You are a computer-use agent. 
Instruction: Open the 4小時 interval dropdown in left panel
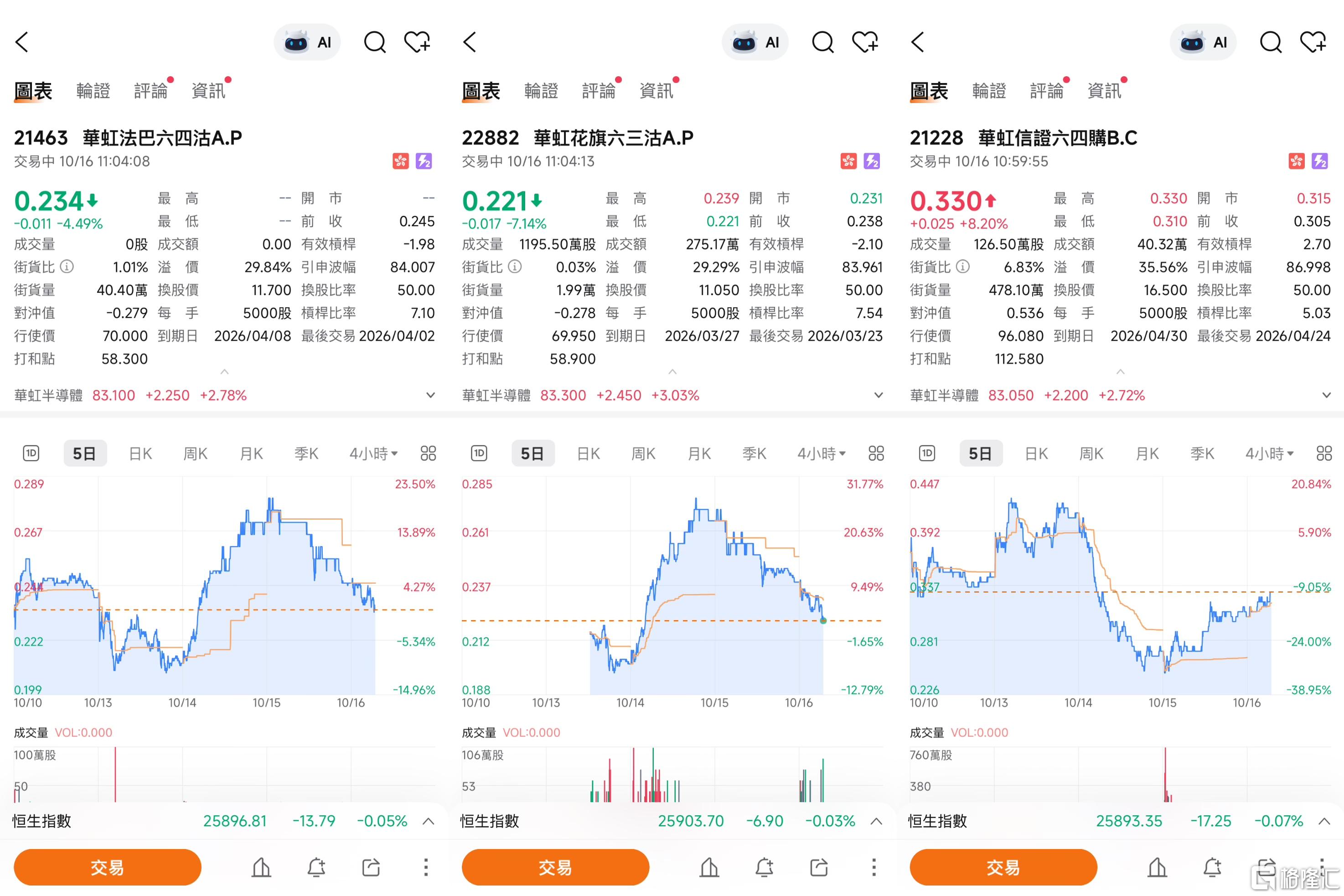click(x=373, y=454)
